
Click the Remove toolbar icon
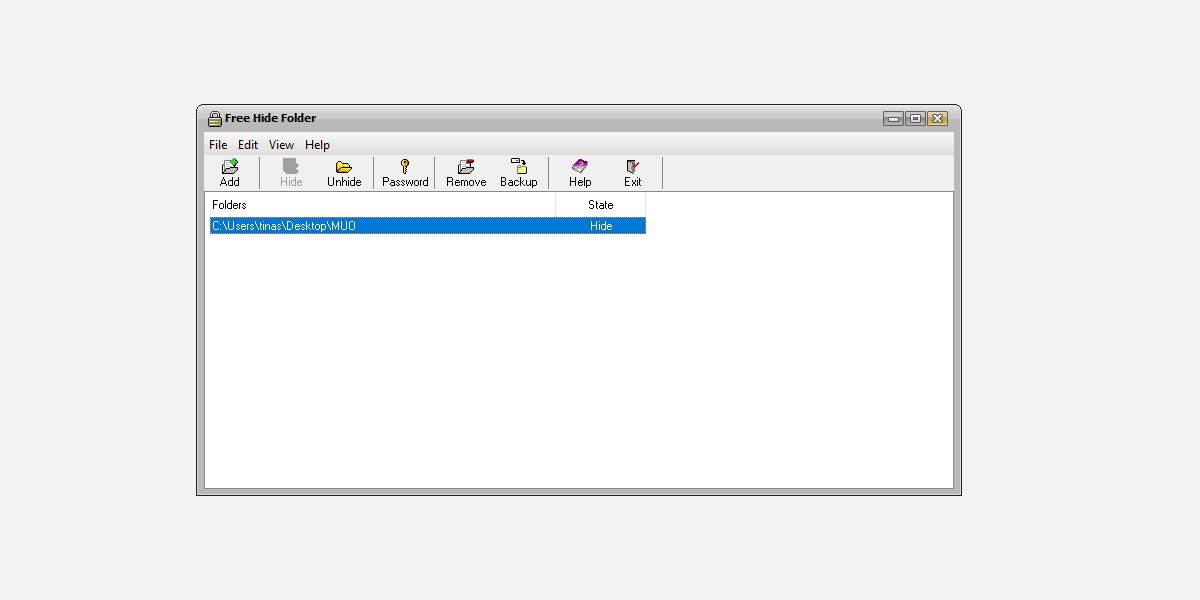tap(466, 166)
